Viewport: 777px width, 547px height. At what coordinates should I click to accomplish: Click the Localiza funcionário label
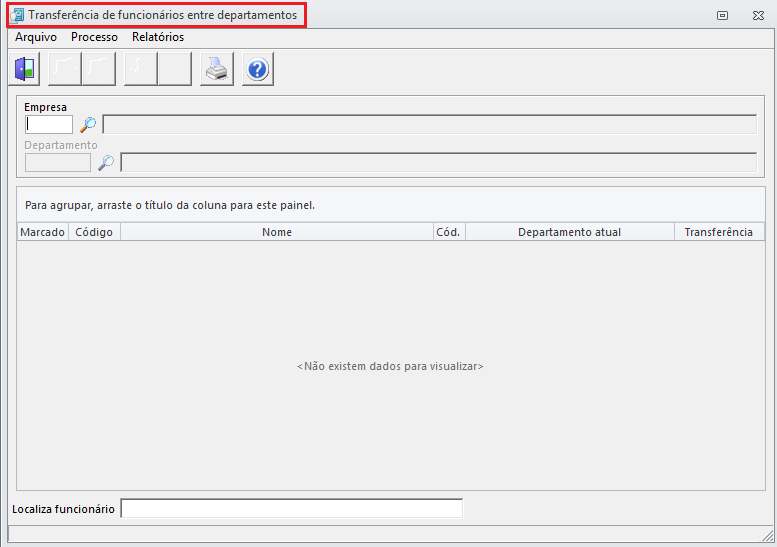(x=63, y=509)
